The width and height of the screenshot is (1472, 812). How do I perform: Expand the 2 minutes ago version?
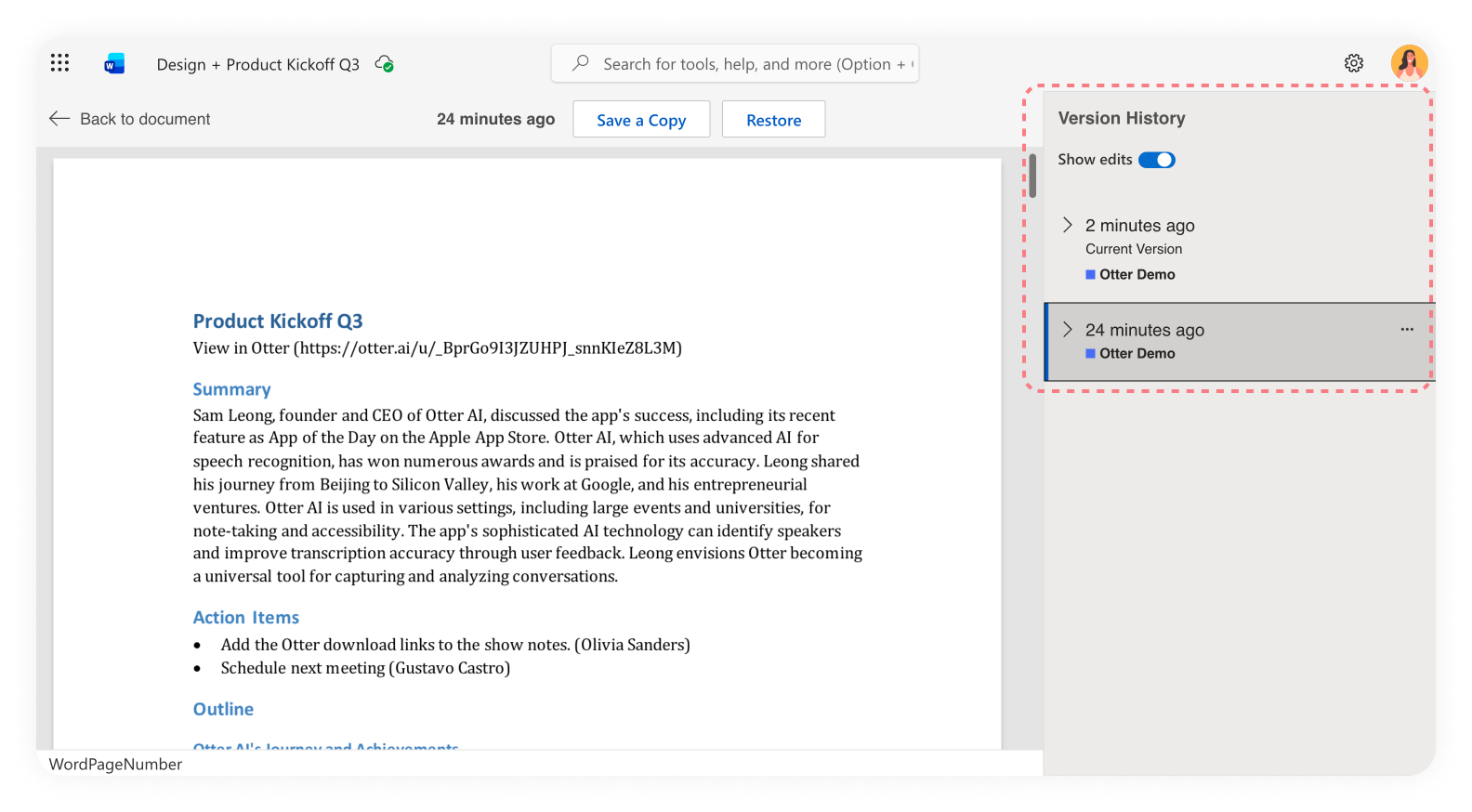pos(1068,225)
